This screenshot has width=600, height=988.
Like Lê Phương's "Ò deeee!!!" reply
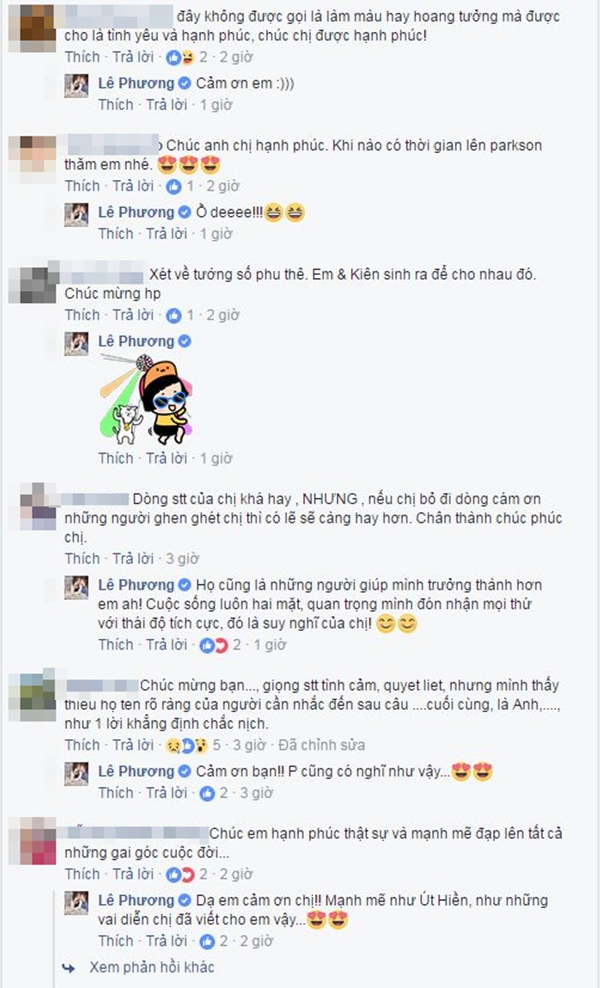coord(116,234)
